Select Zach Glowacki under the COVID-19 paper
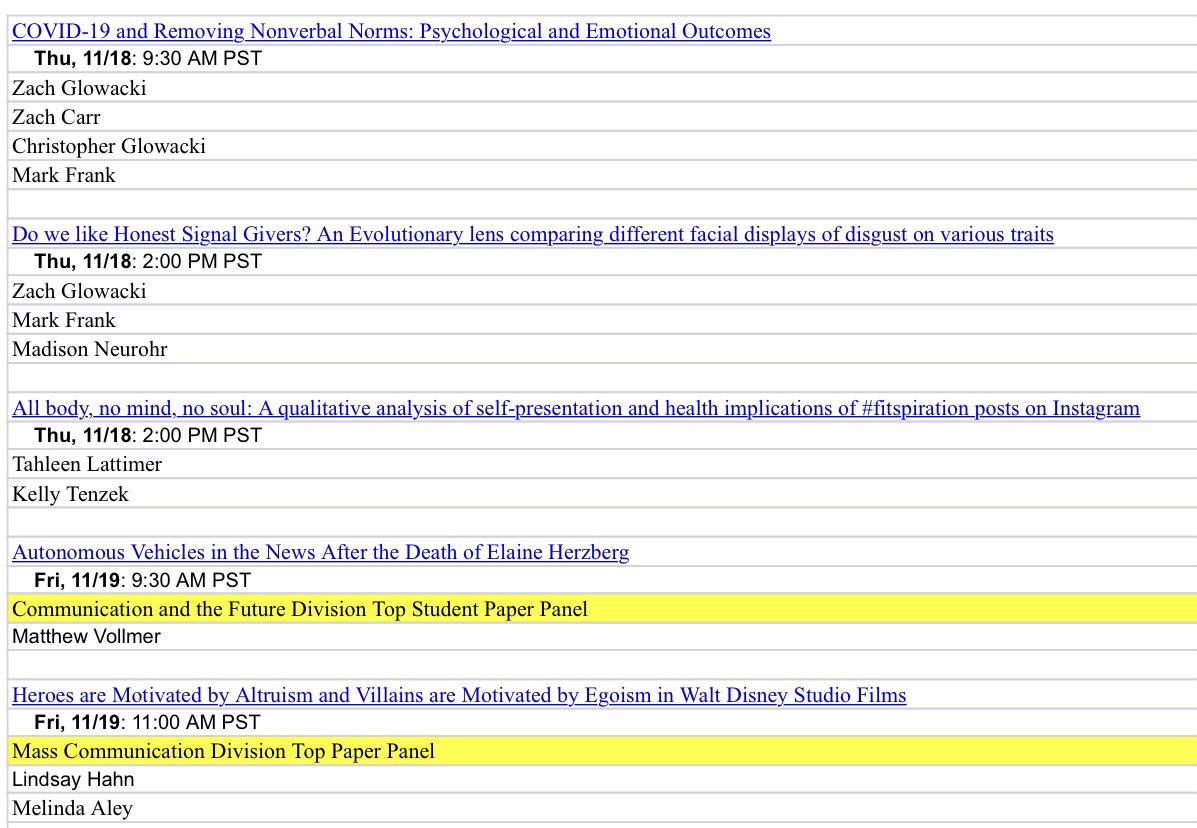 [x=79, y=88]
